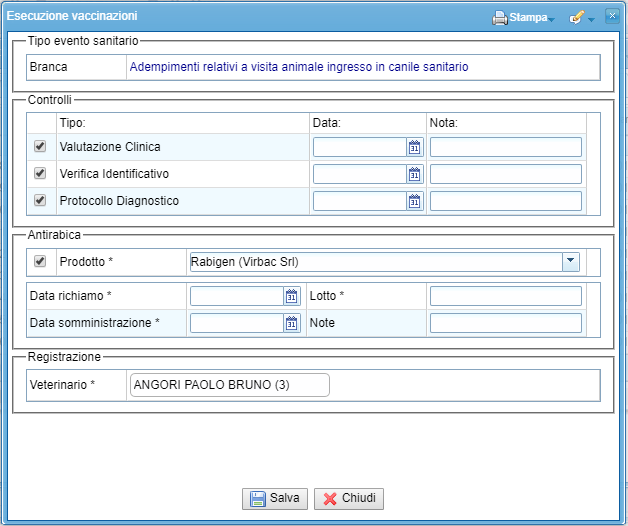This screenshot has width=628, height=526.
Task: Click the Protocollo Diagnostico date field
Action: [x=360, y=201]
